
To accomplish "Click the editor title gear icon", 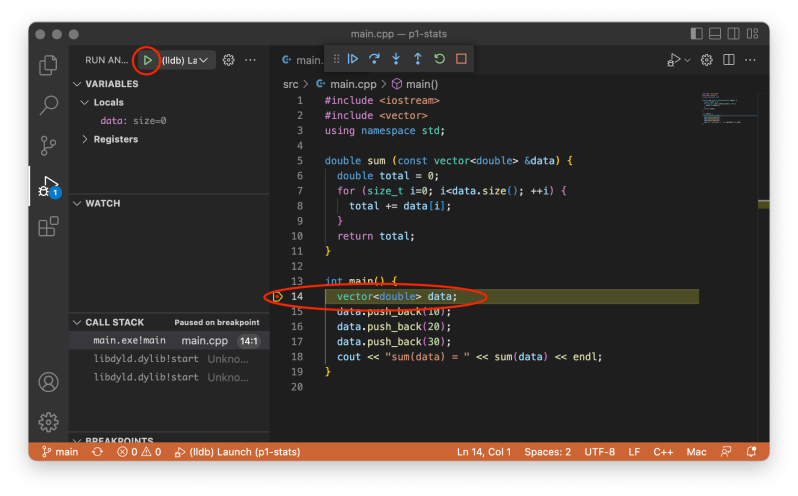I will point(706,60).
